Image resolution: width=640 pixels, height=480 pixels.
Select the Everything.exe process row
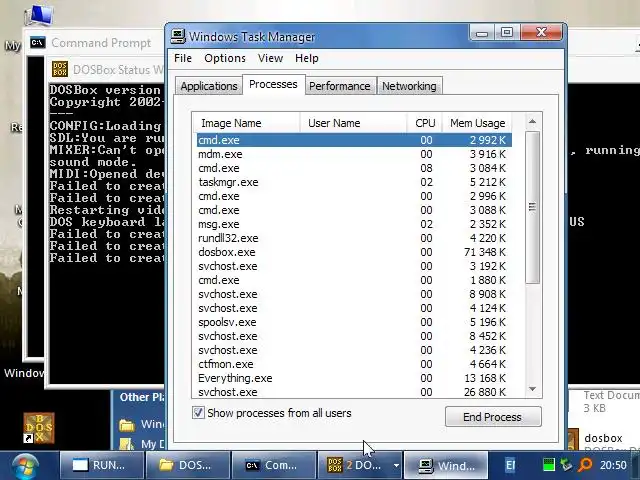point(354,378)
